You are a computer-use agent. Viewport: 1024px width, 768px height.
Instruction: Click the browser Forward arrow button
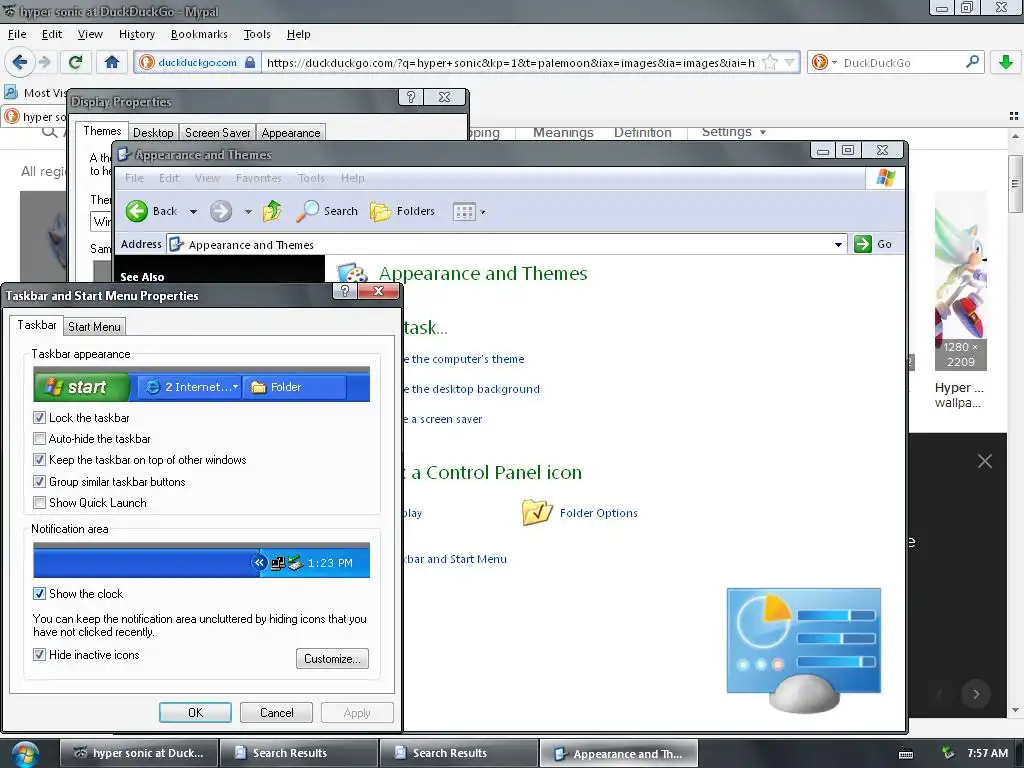44,62
